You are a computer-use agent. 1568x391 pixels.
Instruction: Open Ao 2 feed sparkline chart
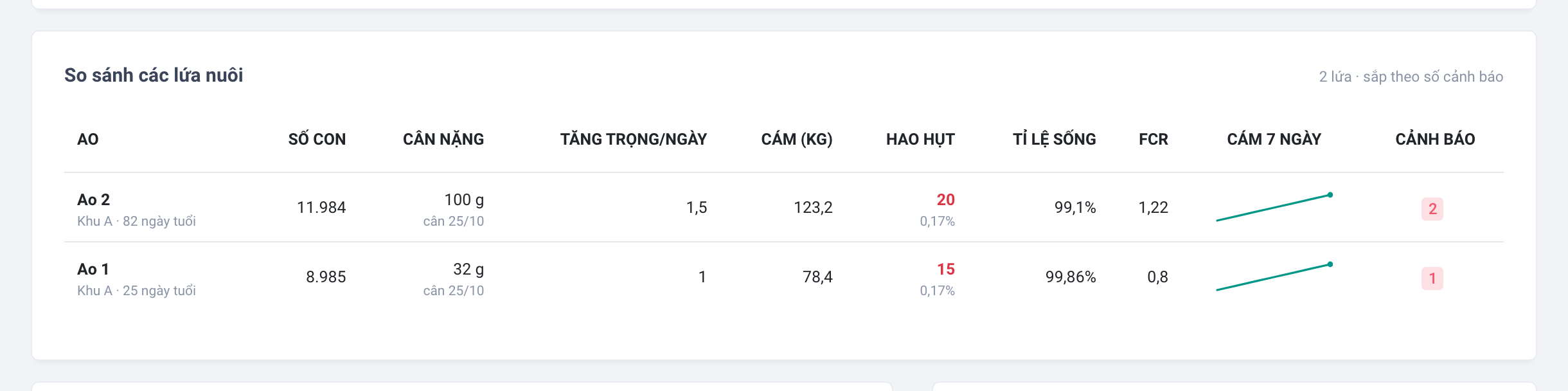coord(1274,208)
